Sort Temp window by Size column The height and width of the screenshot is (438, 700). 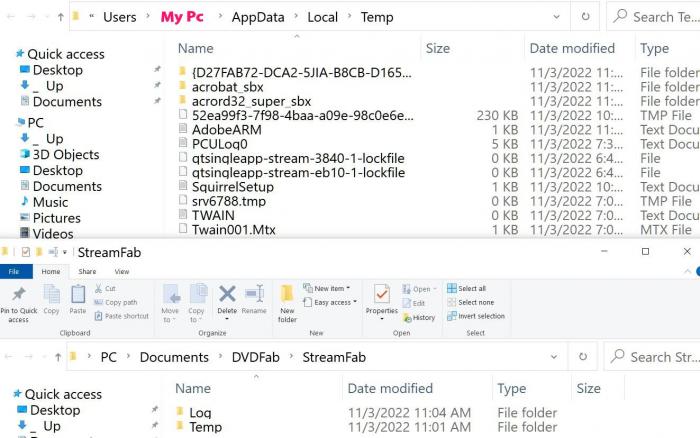438,48
